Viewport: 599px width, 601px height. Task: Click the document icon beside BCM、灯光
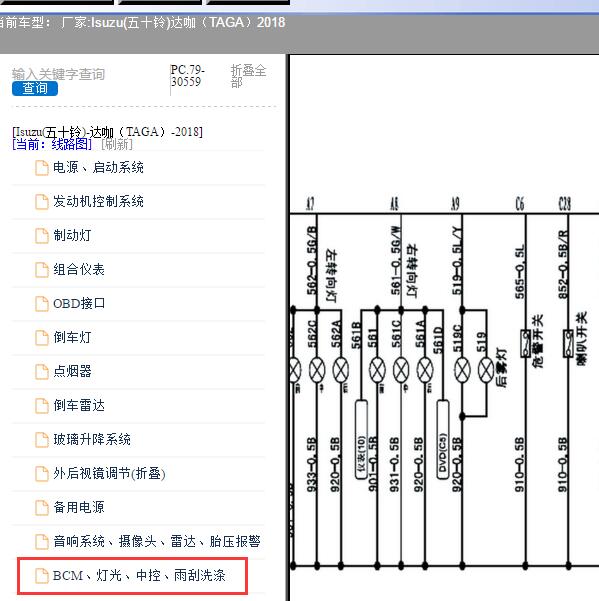pyautogui.click(x=42, y=576)
